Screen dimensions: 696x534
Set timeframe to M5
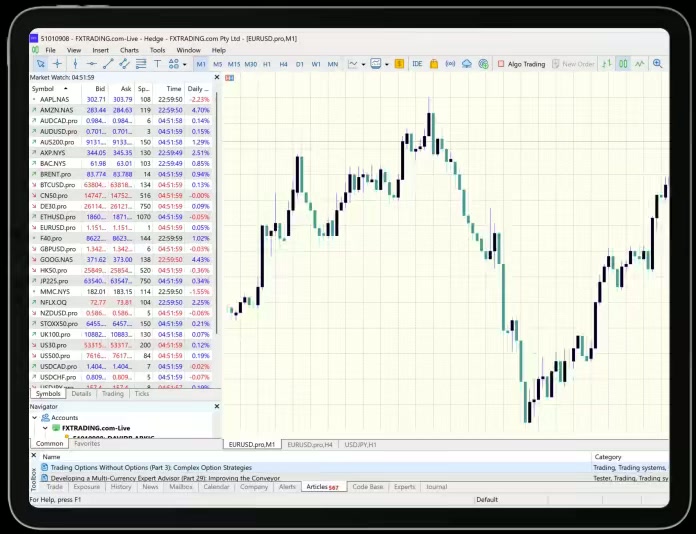click(x=218, y=64)
